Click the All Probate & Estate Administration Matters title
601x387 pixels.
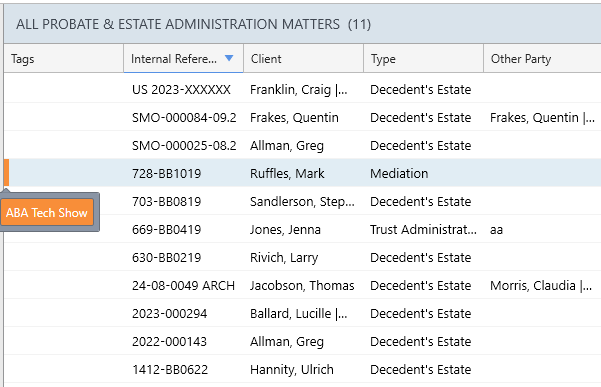click(x=193, y=24)
